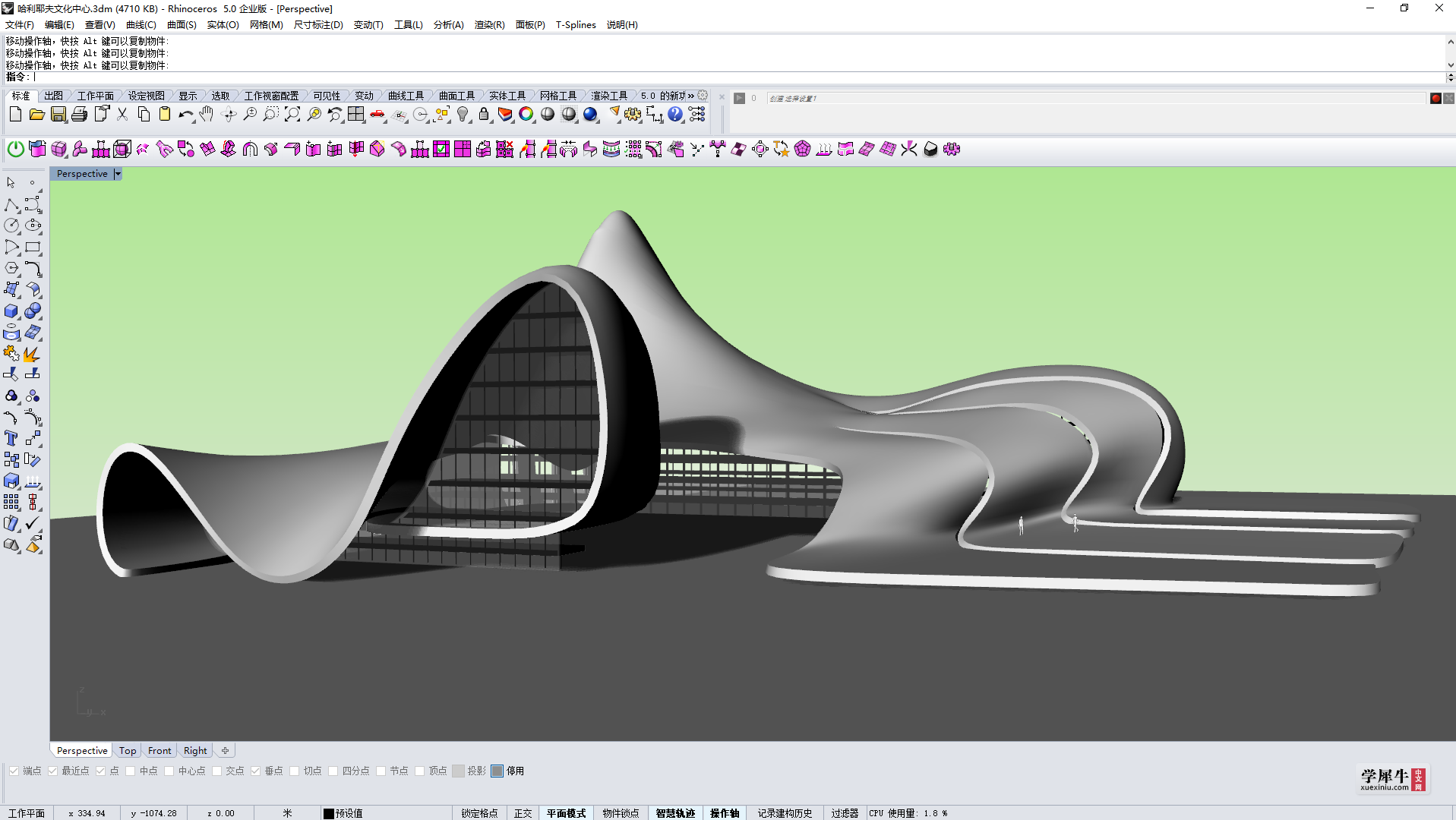1456x820 pixels.
Task: Click the 过滤器 filter pane in status bar
Action: (845, 813)
